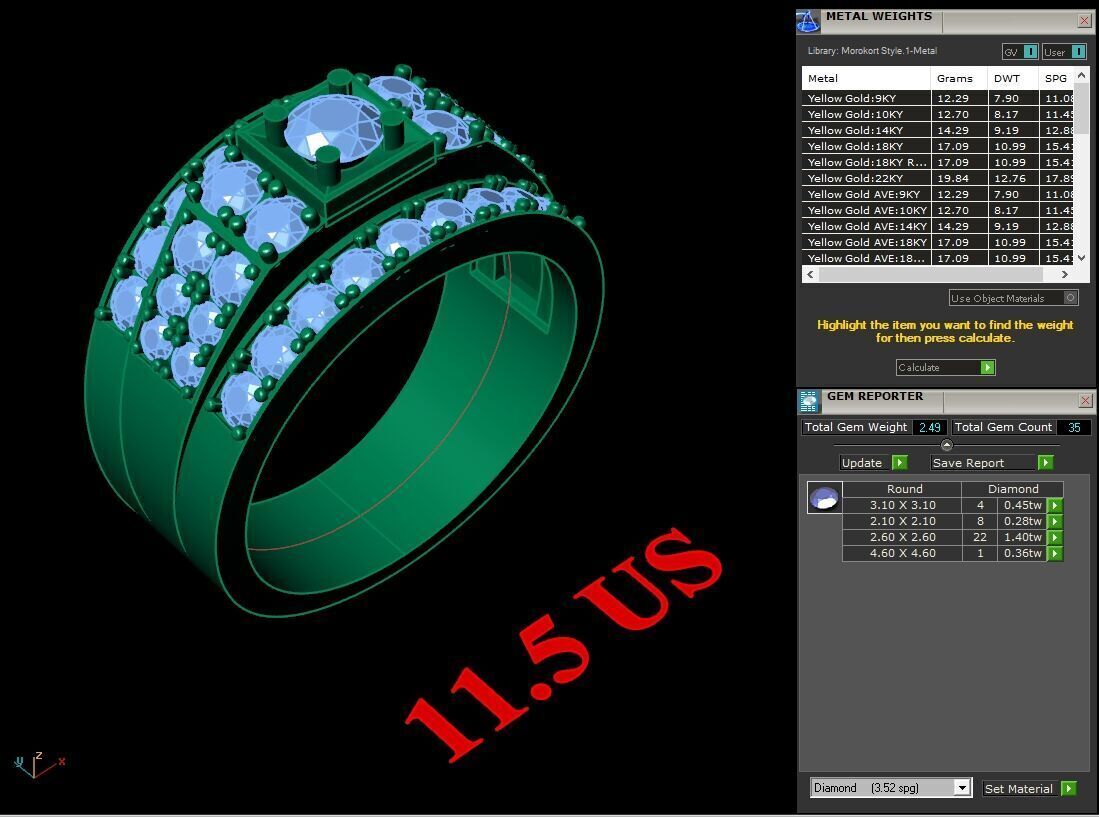Select the Yellow Gold:14KY row
Viewport: 1099px width, 817px height.
click(x=937, y=130)
